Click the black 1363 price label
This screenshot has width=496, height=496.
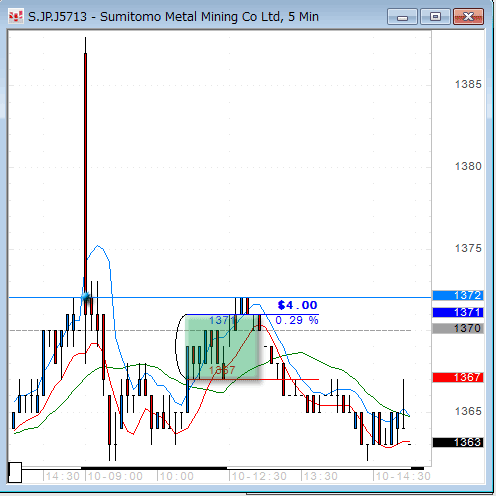tap(458, 442)
